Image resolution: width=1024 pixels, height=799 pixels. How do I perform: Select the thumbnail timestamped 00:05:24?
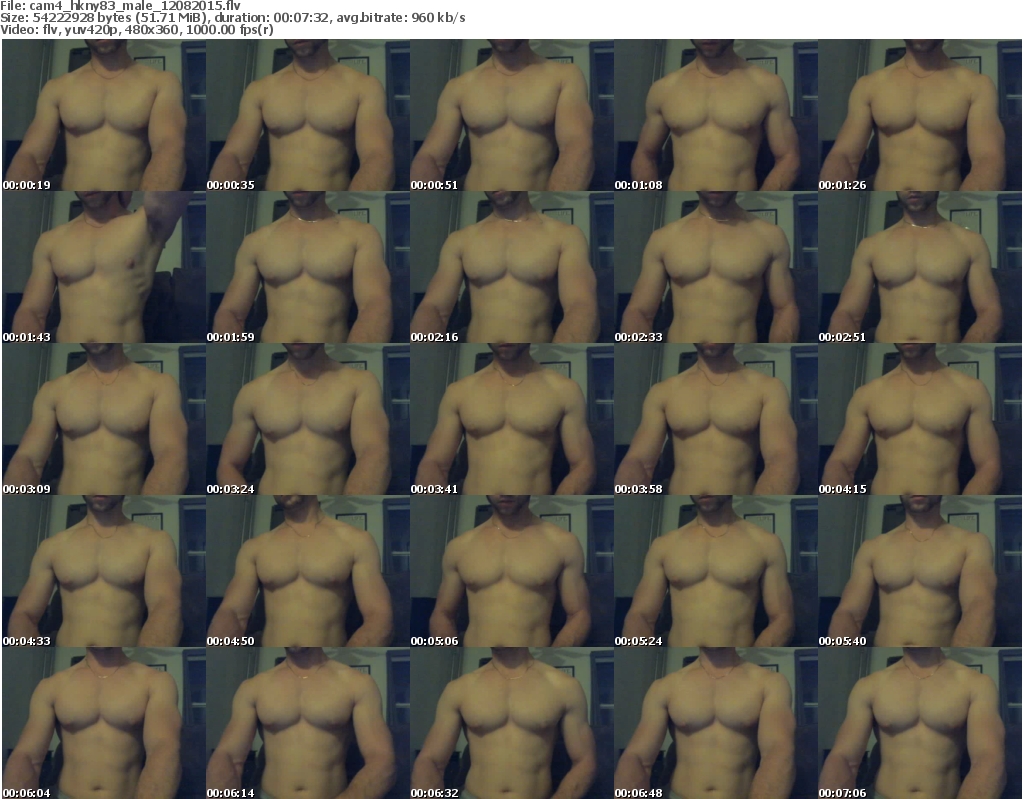click(x=716, y=572)
